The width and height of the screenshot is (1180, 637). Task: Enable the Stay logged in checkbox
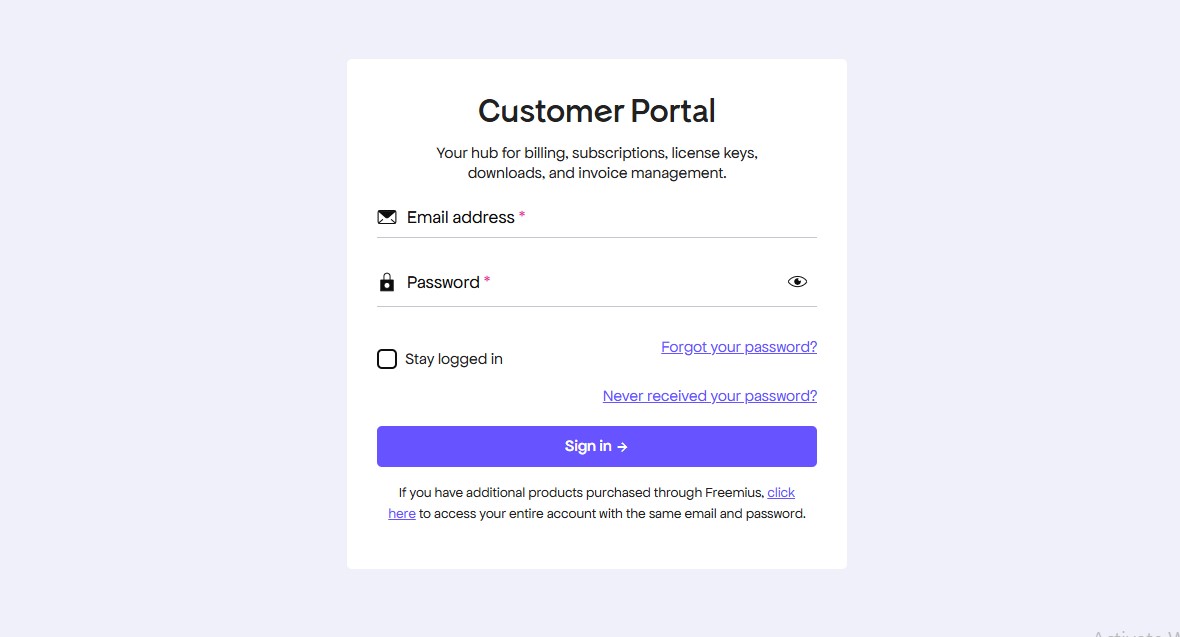click(387, 359)
